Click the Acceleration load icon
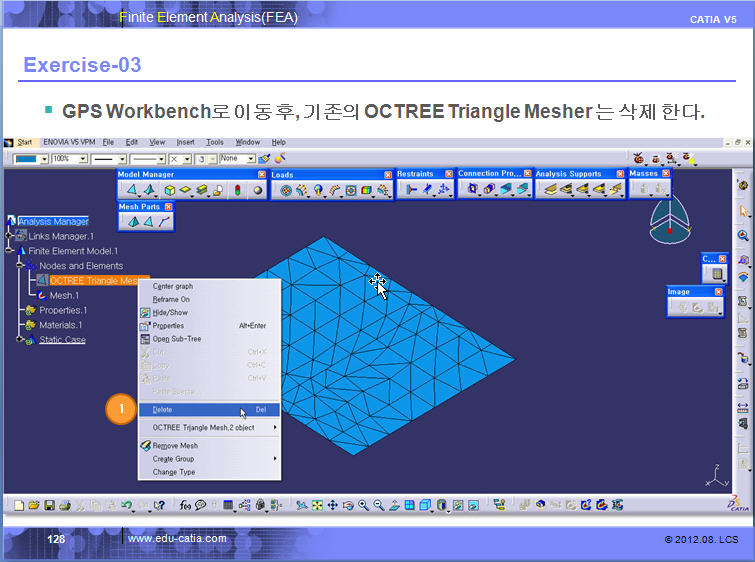Viewport: 755px width, 562px height. click(318, 191)
